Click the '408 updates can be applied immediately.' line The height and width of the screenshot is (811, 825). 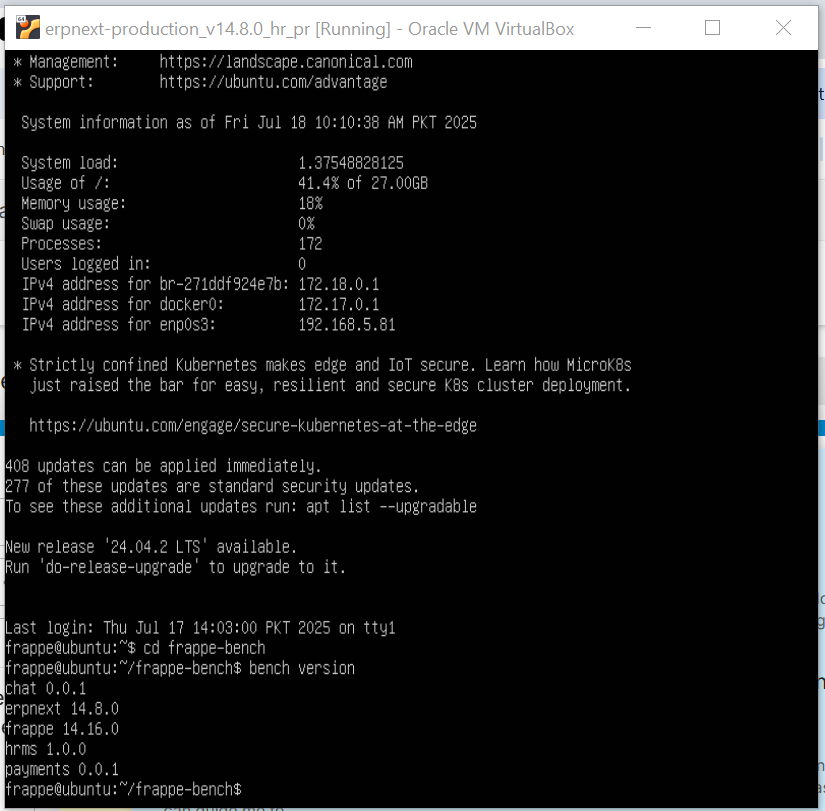tap(163, 466)
